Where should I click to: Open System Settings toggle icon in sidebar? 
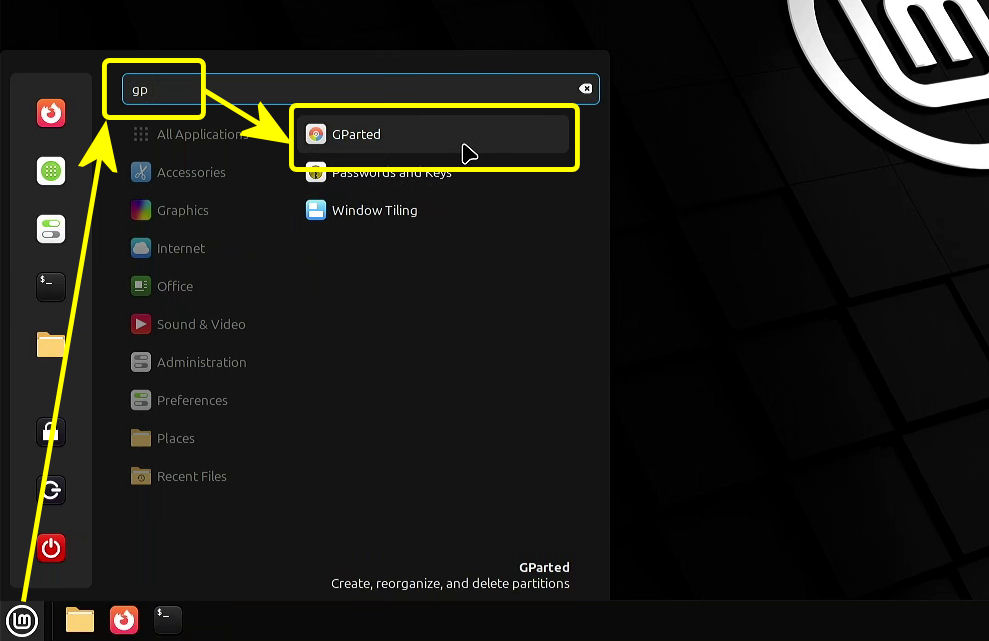(51, 229)
